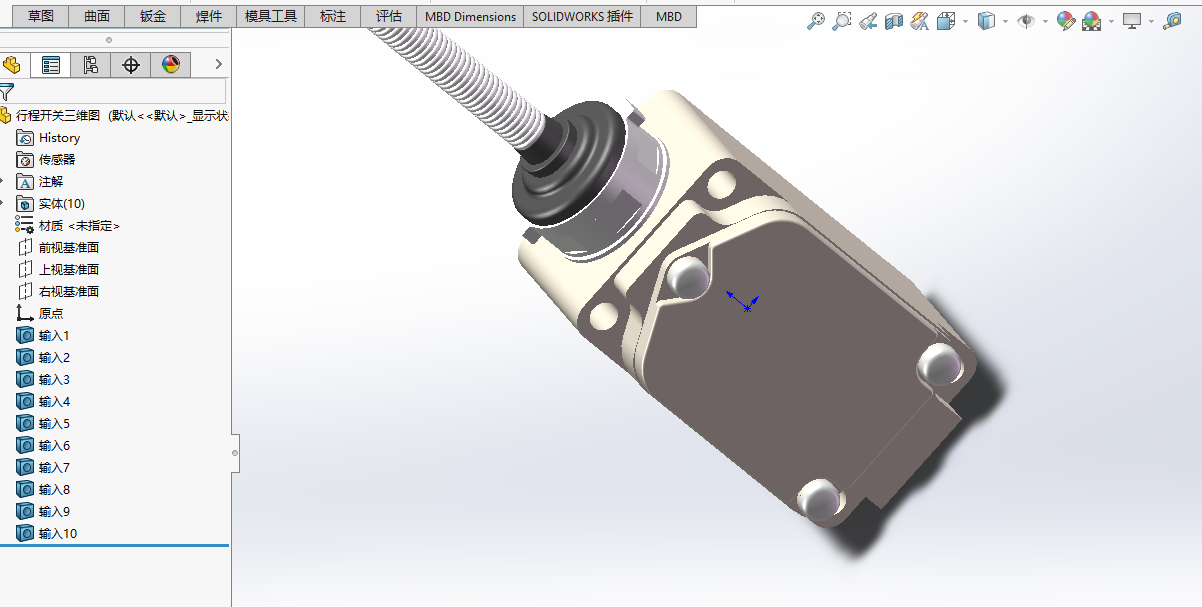This screenshot has width=1202, height=607.
Task: Select the 实体(10) solid bodies folder
Action: pyautogui.click(x=51, y=204)
